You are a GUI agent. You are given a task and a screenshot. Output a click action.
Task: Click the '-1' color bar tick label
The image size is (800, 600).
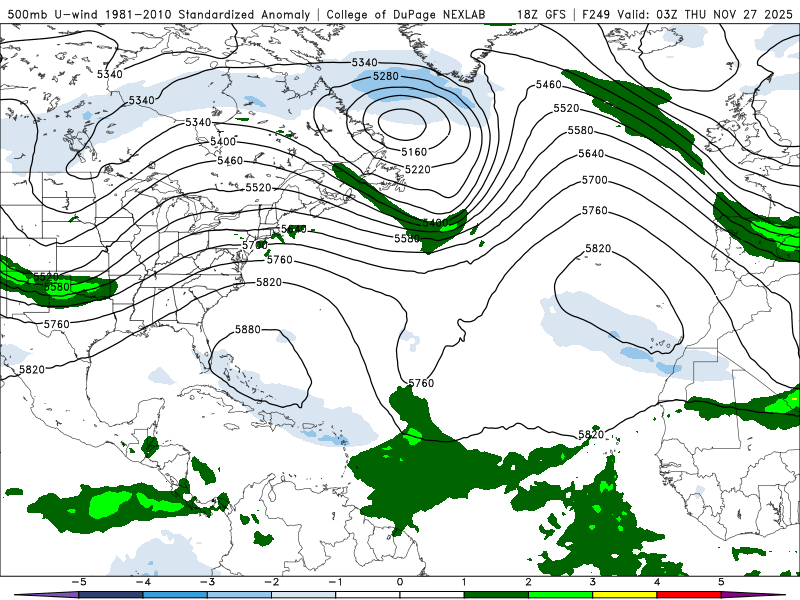pyautogui.click(x=335, y=582)
